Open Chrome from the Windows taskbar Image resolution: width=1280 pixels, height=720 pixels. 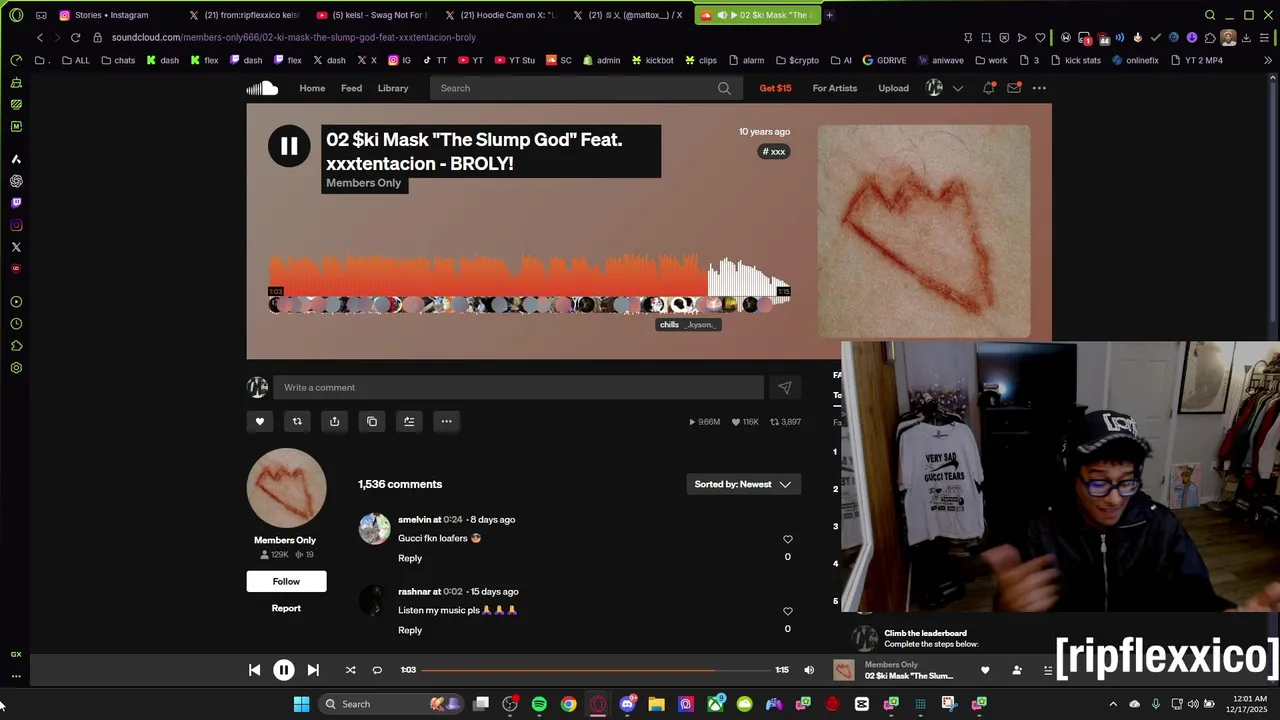coord(568,704)
